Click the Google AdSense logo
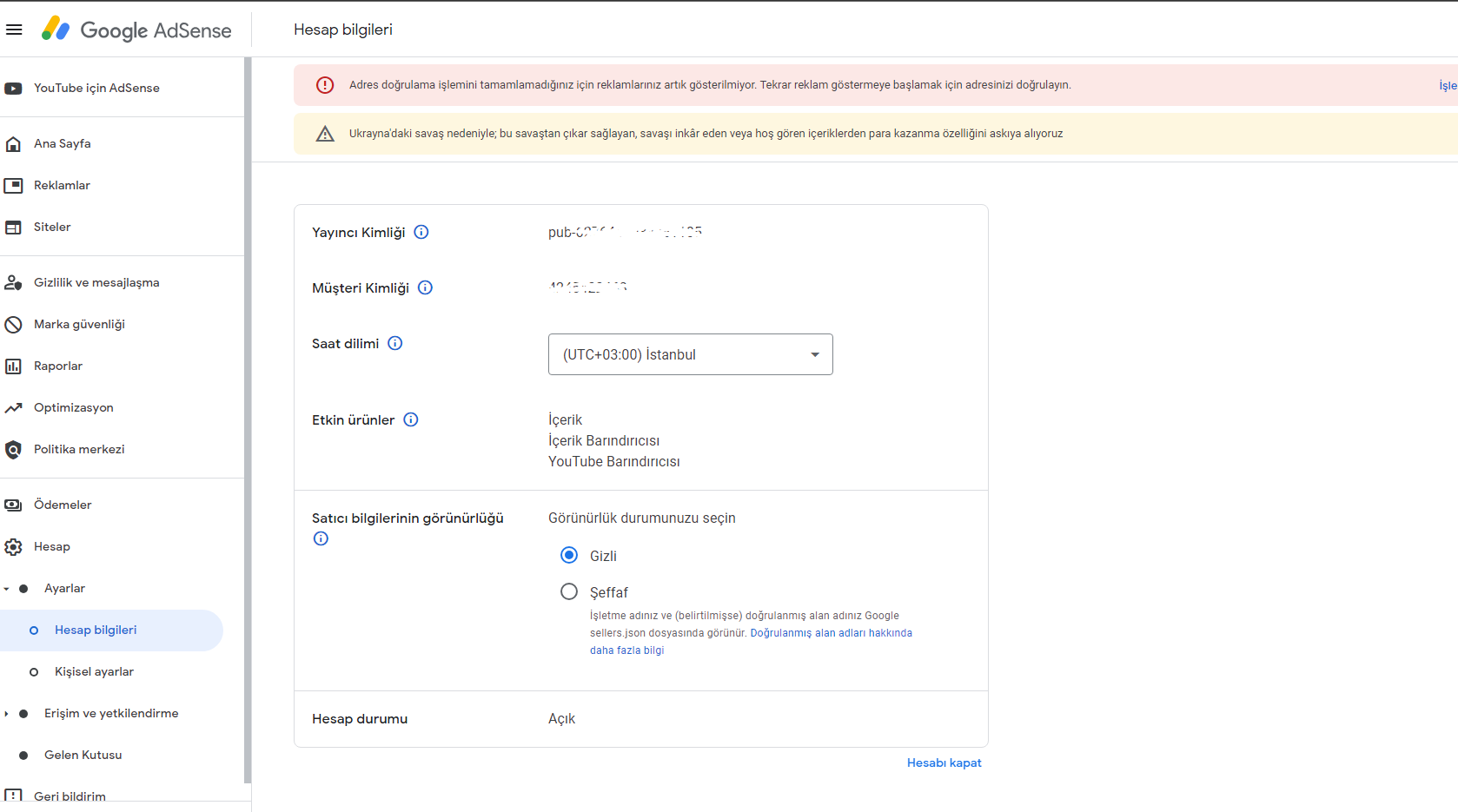The image size is (1458, 812). (x=136, y=30)
